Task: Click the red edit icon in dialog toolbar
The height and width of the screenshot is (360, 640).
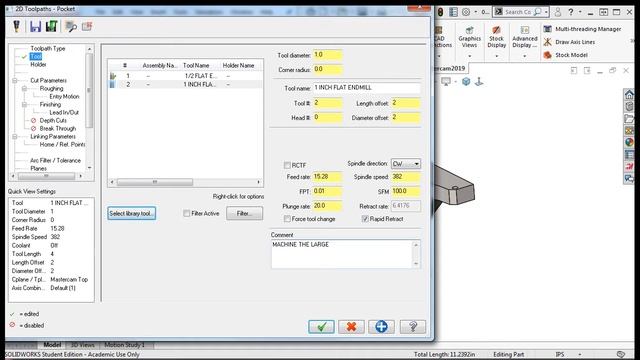Action: pyautogui.click(x=87, y=27)
